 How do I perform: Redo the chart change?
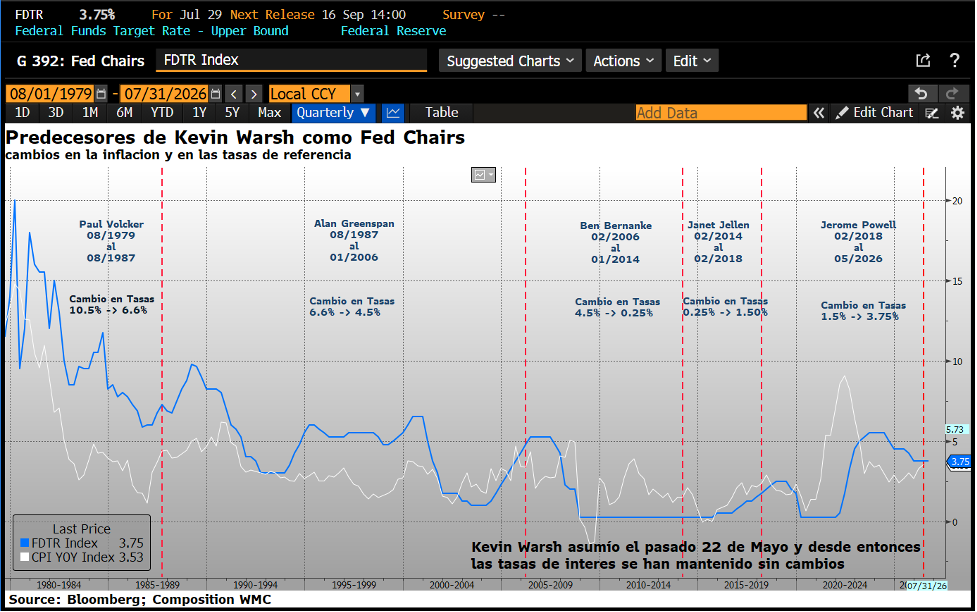952,93
